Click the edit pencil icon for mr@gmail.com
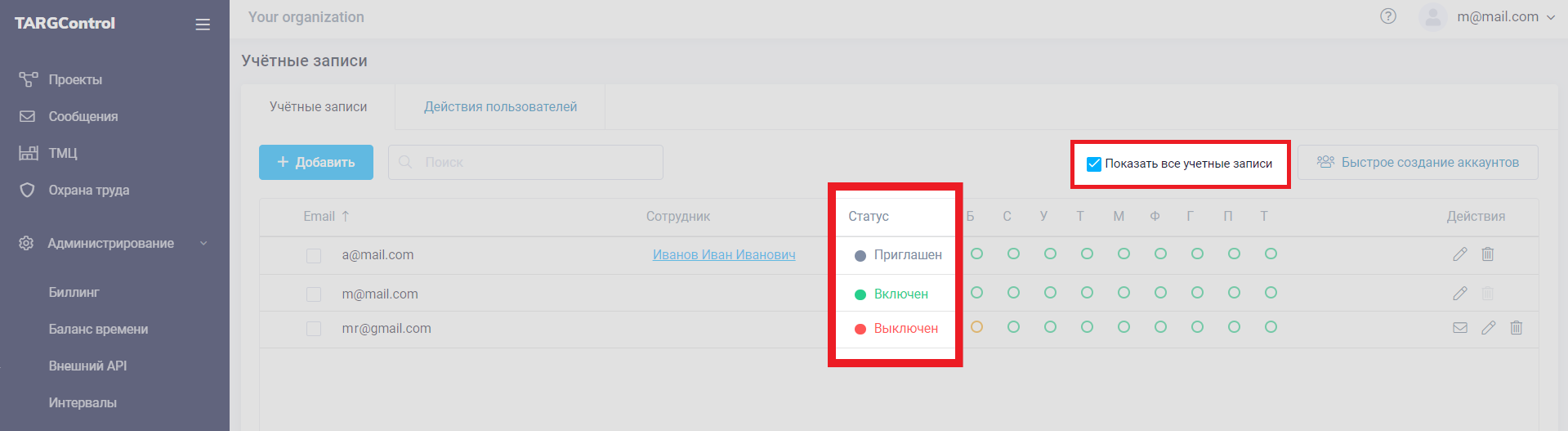The height and width of the screenshot is (431, 1568). pyautogui.click(x=1489, y=328)
